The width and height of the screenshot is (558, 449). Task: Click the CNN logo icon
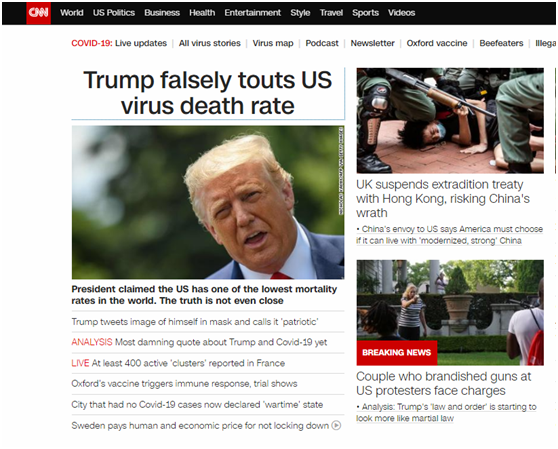[x=38, y=13]
